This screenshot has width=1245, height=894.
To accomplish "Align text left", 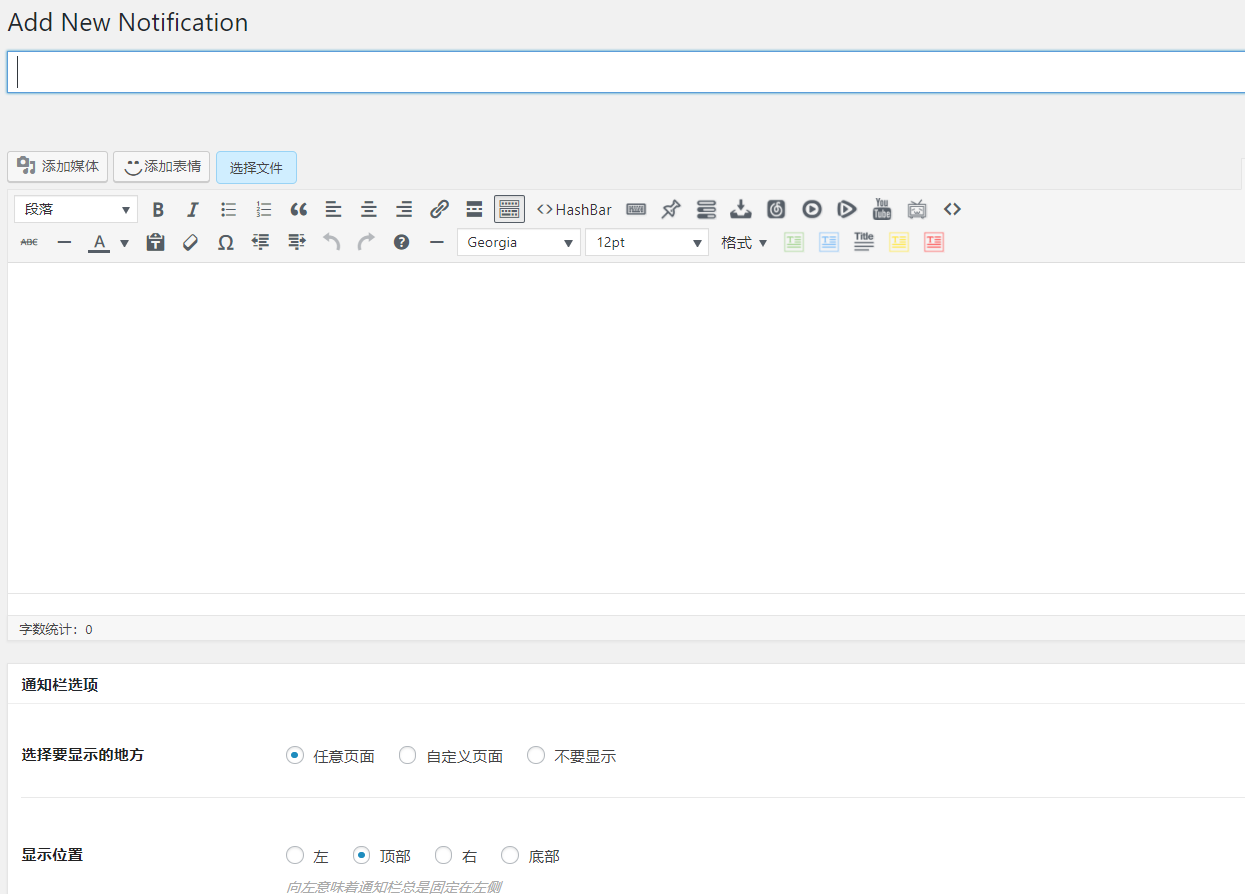I will click(x=333, y=209).
